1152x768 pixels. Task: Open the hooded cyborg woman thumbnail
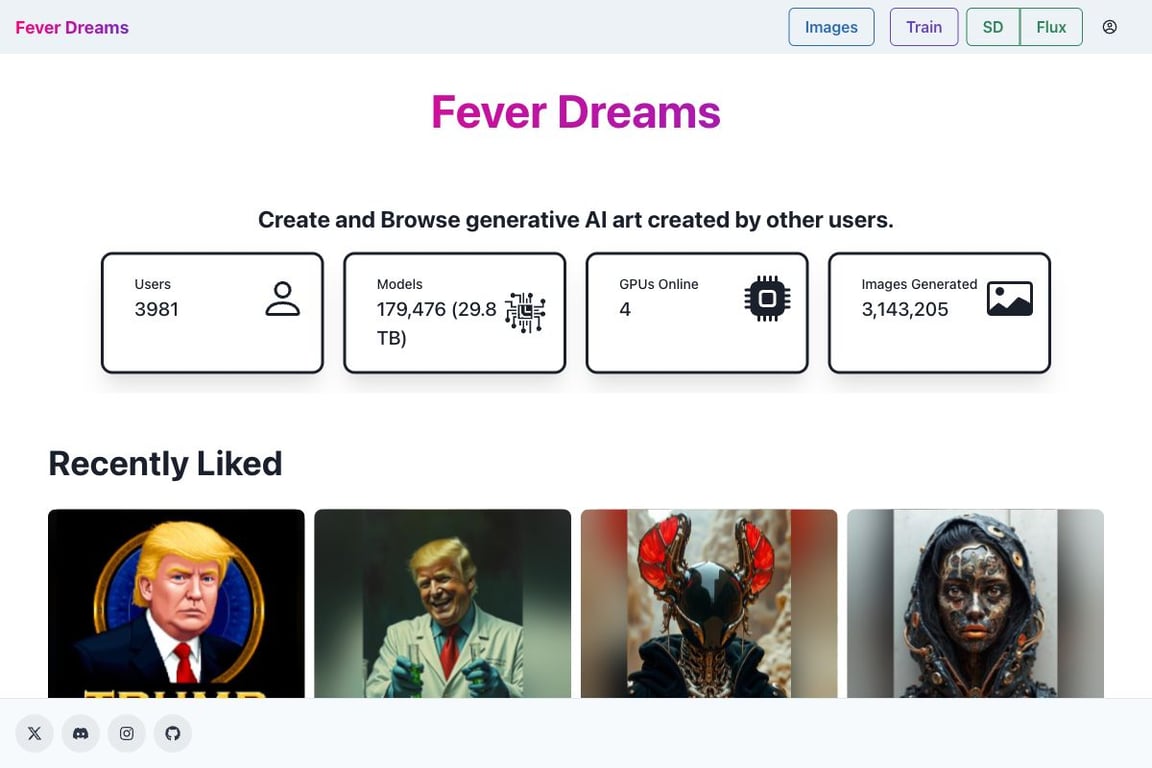tap(975, 603)
